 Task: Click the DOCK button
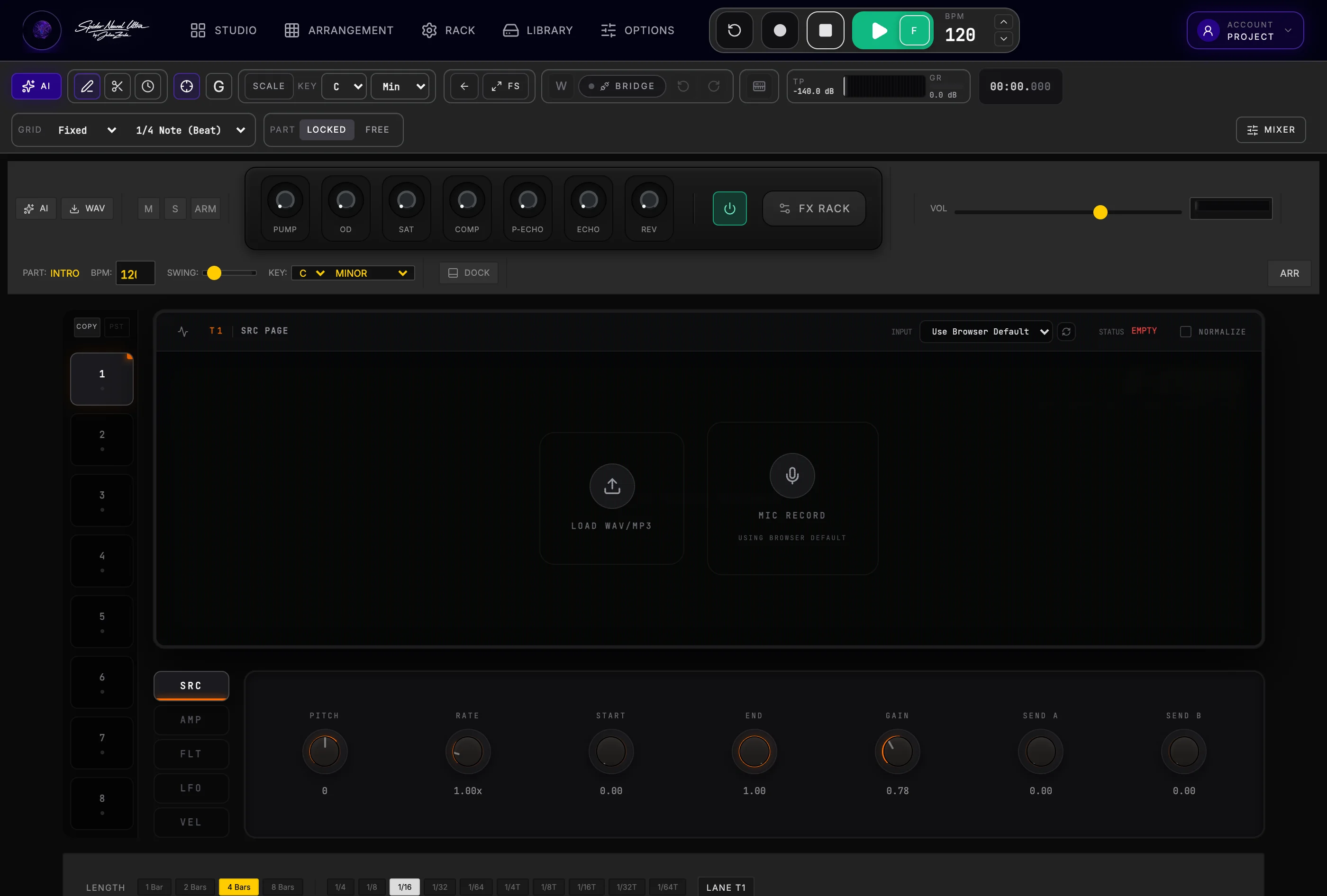coord(469,273)
